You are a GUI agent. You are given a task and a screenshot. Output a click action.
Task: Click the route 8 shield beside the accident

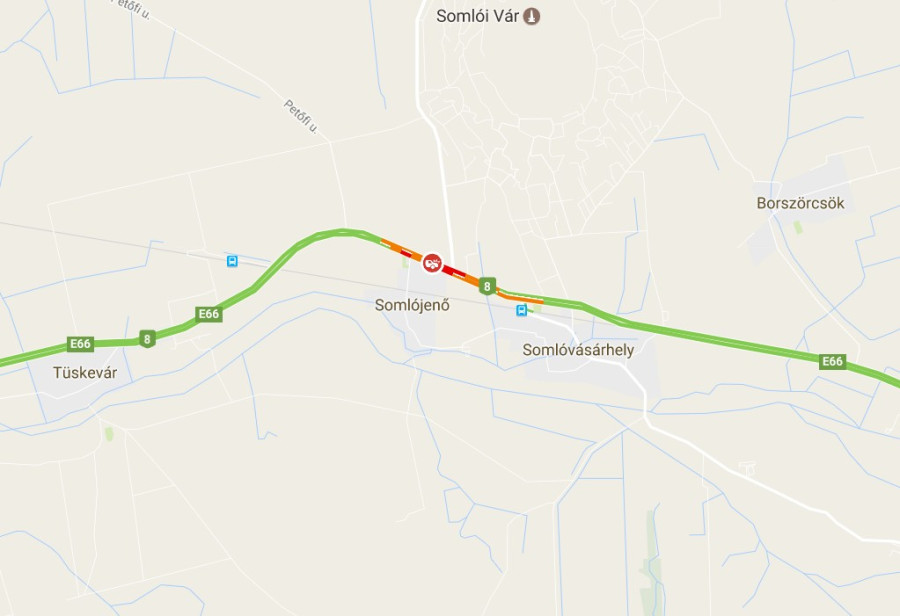tap(487, 286)
